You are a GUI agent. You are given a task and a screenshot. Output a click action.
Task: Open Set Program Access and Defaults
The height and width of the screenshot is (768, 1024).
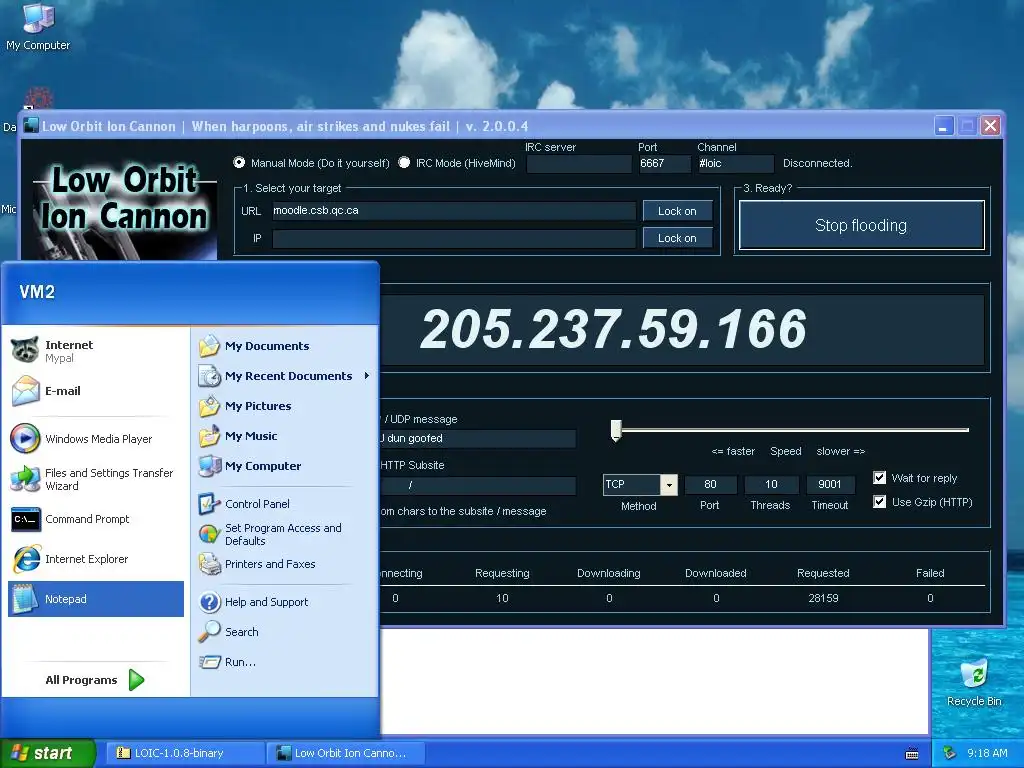[284, 534]
